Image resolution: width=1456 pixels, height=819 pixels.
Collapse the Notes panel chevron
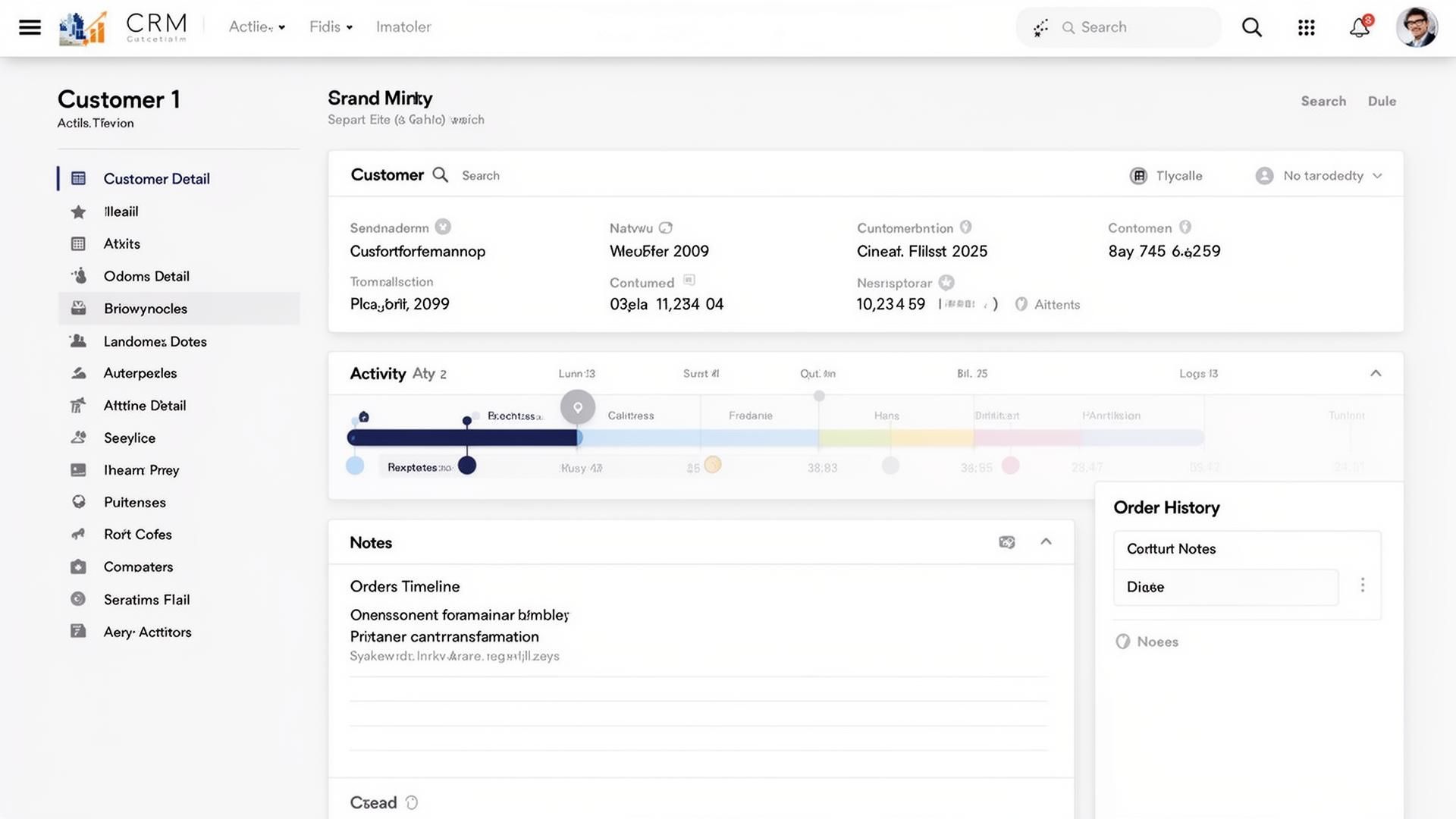pyautogui.click(x=1046, y=541)
